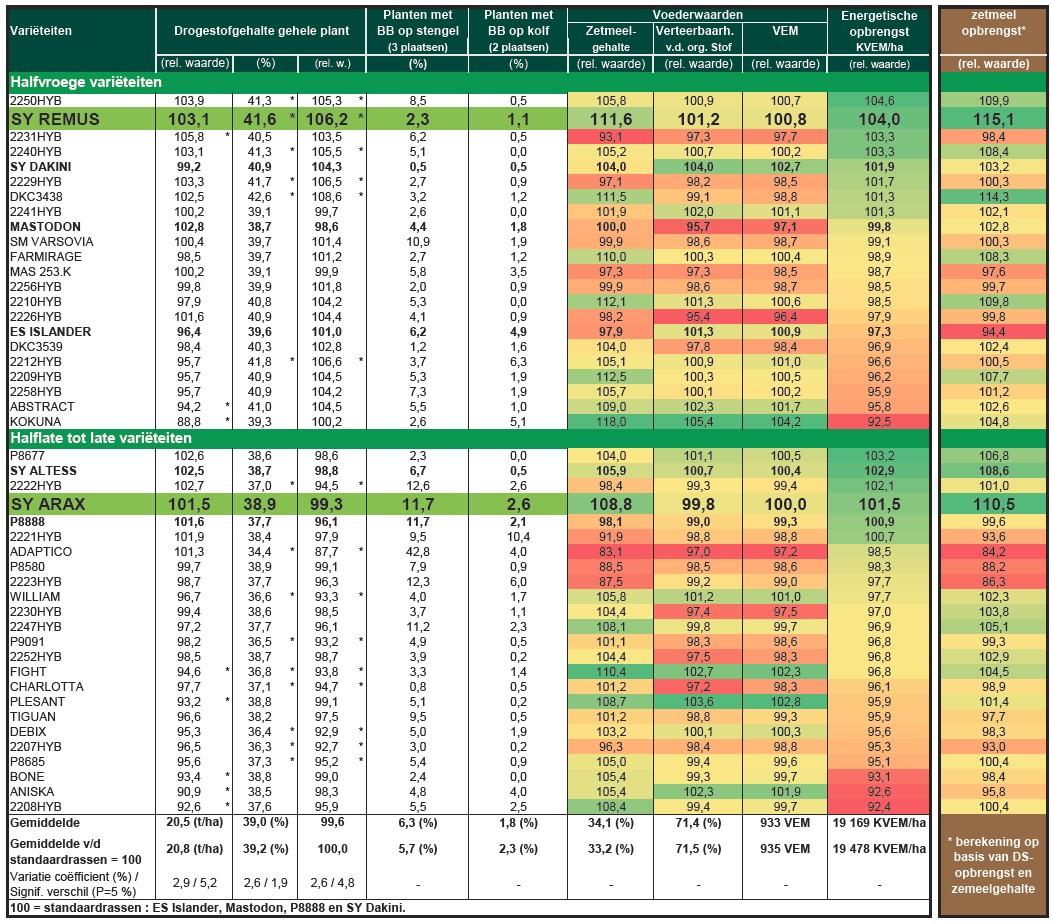
Task: Click the Zetmeel-gehalte column header
Action: pos(611,38)
